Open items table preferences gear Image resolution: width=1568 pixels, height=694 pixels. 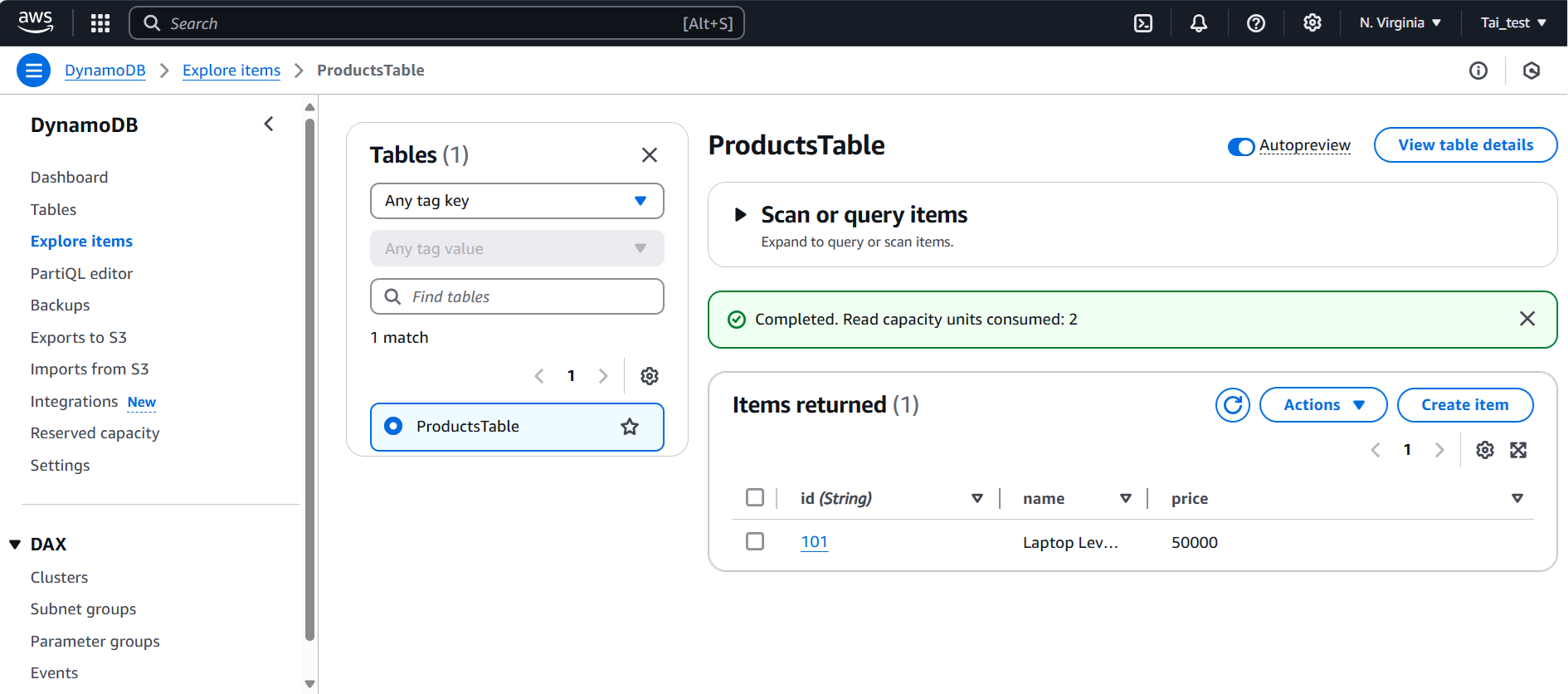pos(1485,450)
